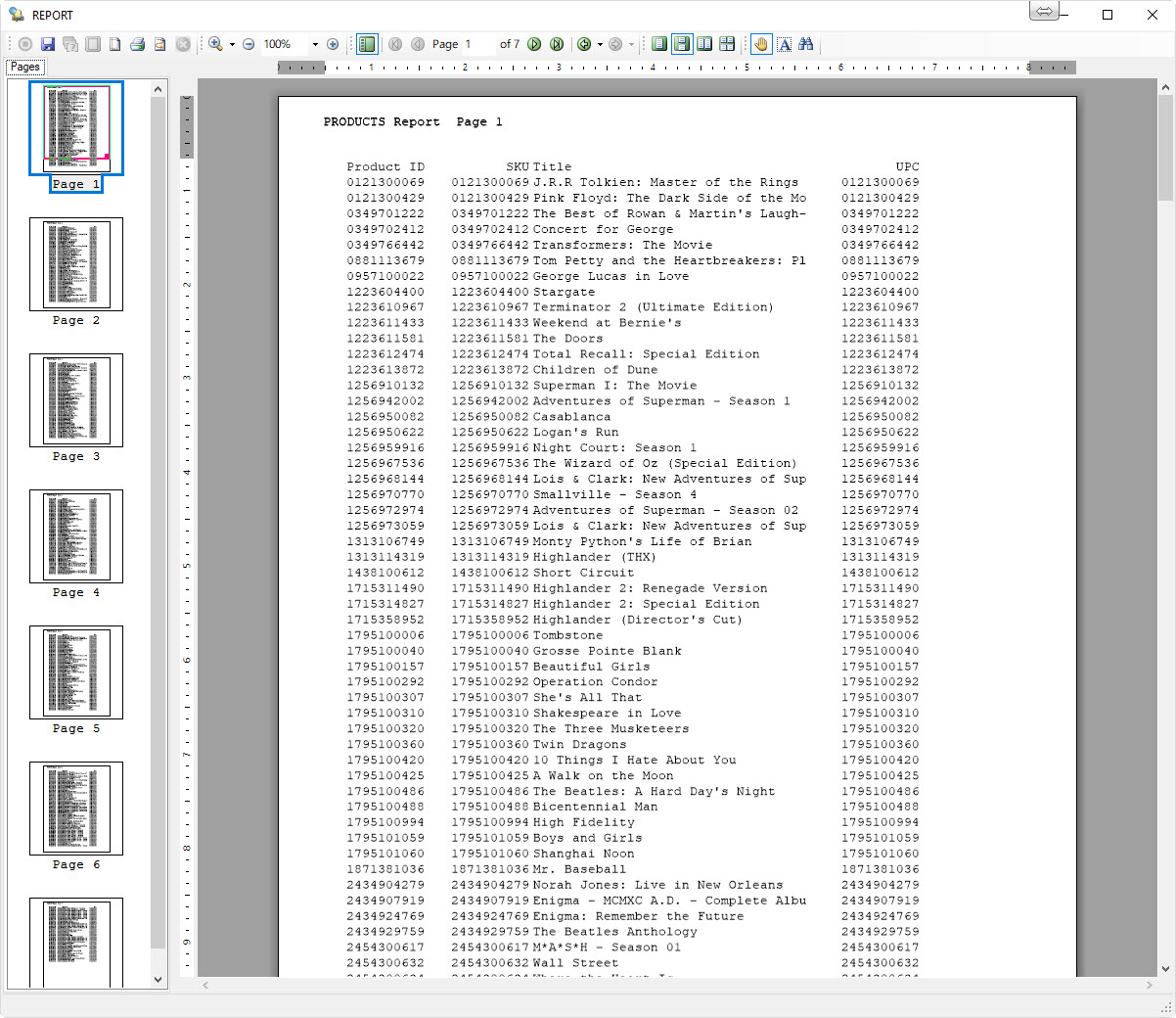Switch to continuous page view
1176x1018 pixels.
point(682,44)
